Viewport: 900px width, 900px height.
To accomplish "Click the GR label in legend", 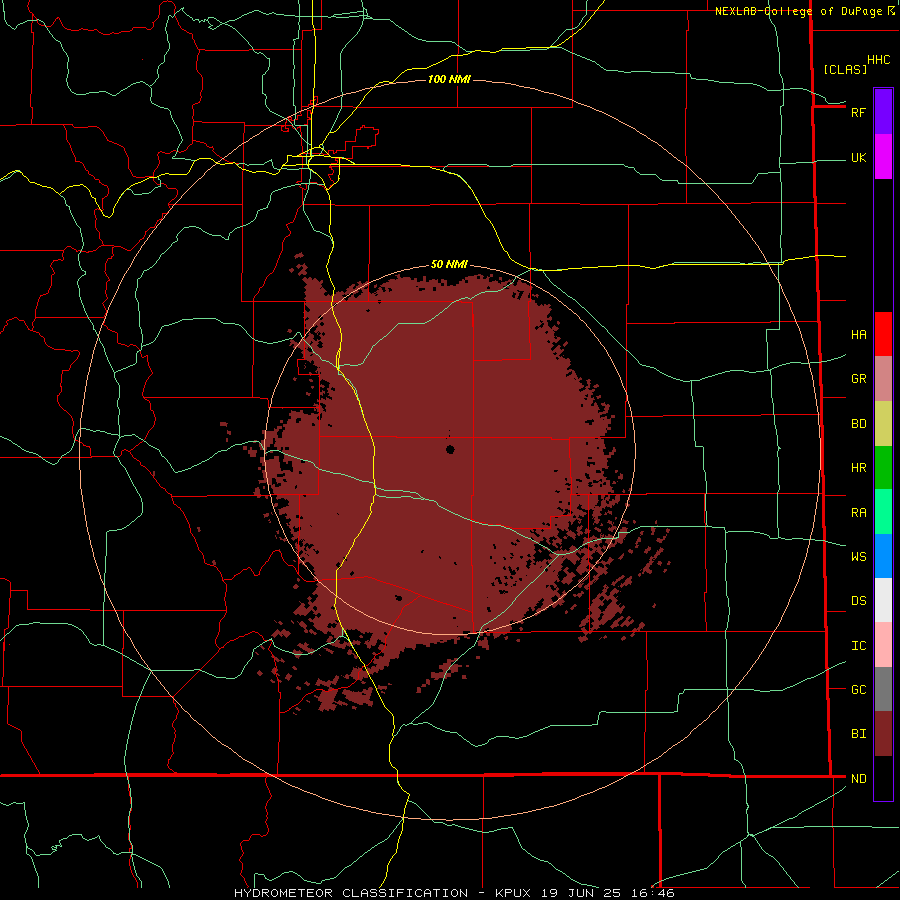I will coord(858,379).
